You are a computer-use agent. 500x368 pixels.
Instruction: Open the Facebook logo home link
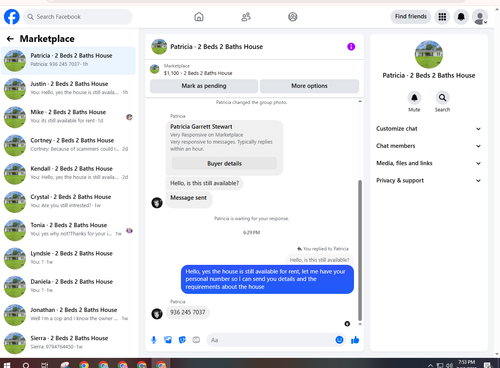click(x=12, y=17)
